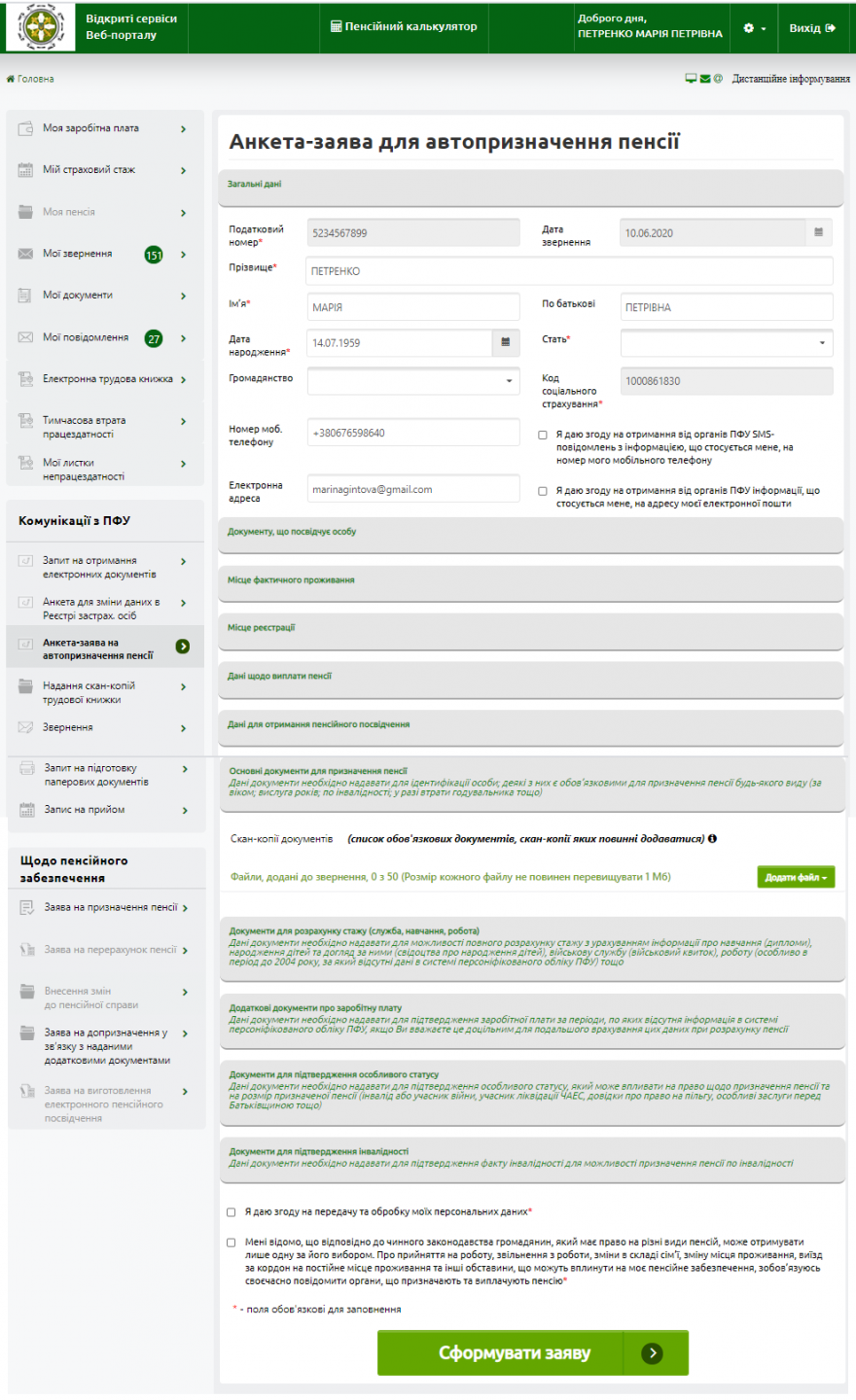The width and height of the screenshot is (856, 1400).
Task: Open the Стать dropdown
Action: coord(726,342)
